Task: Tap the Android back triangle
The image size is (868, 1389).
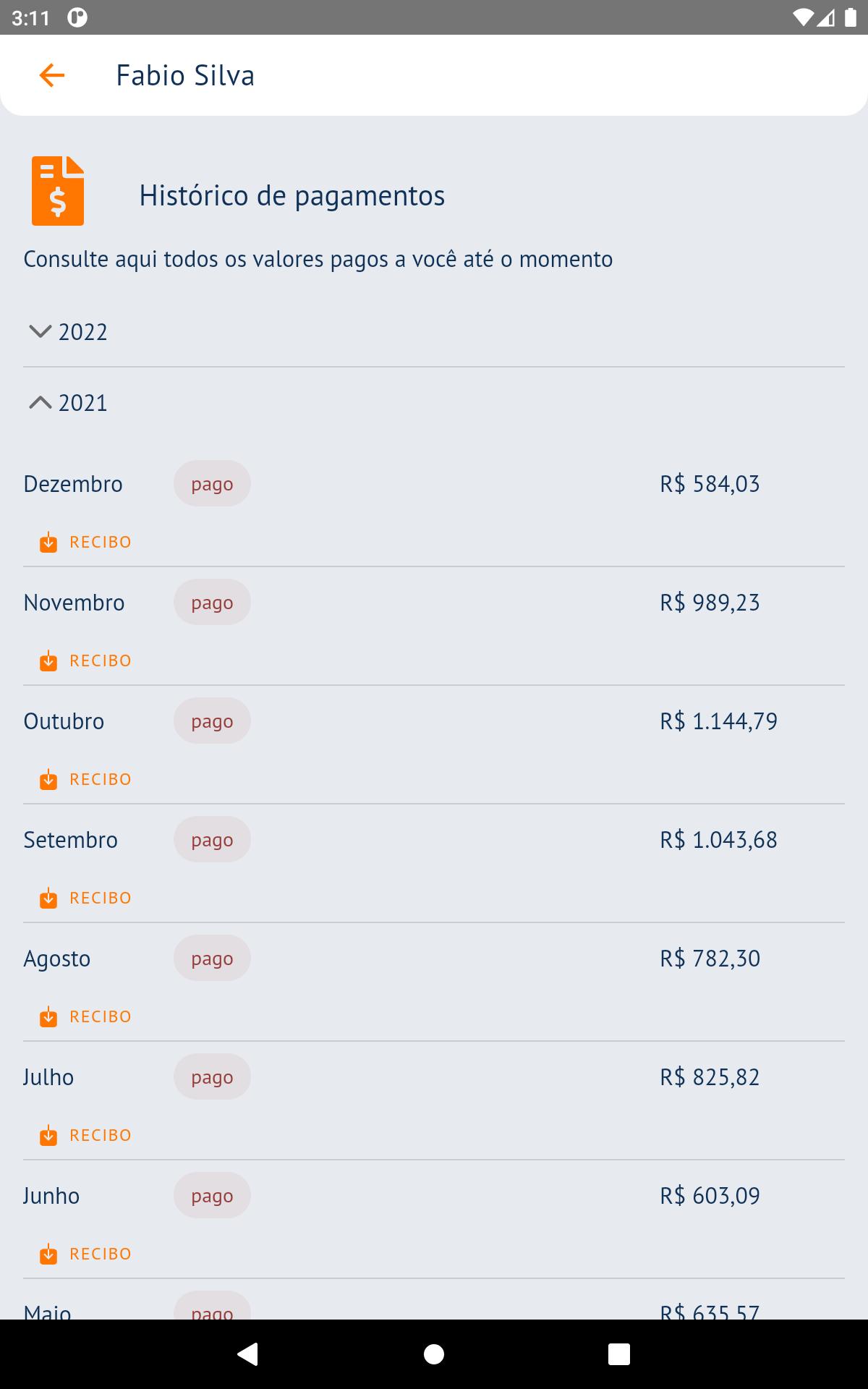Action: [247, 1354]
